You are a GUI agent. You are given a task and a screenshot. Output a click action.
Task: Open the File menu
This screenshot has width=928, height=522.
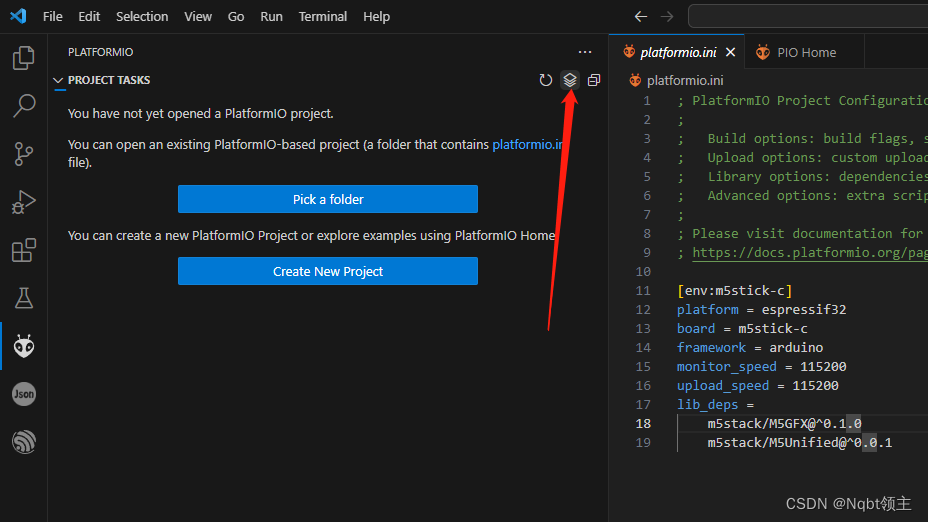pyautogui.click(x=53, y=17)
